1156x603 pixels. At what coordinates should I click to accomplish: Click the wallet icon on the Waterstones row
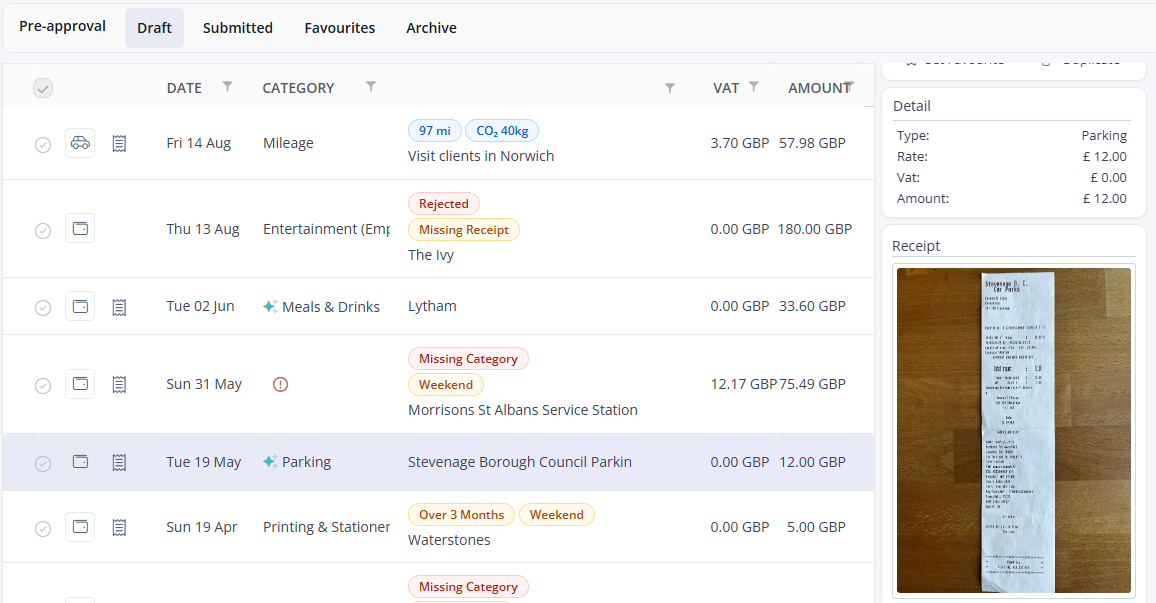point(80,526)
